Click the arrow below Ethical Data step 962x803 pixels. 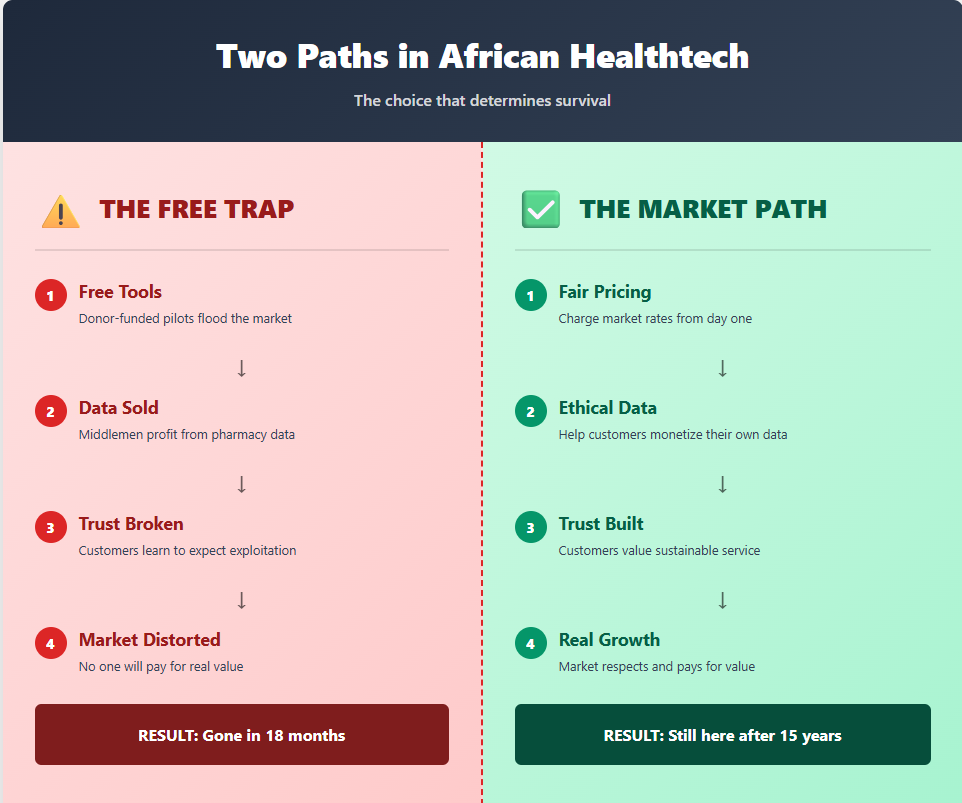click(722, 484)
